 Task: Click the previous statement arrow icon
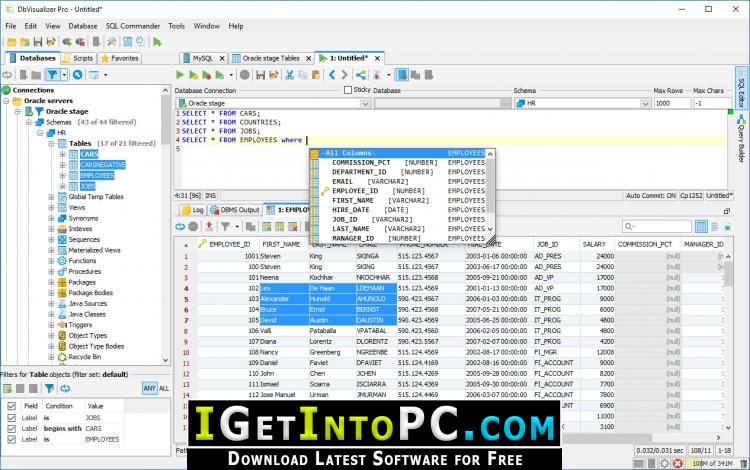(332, 75)
